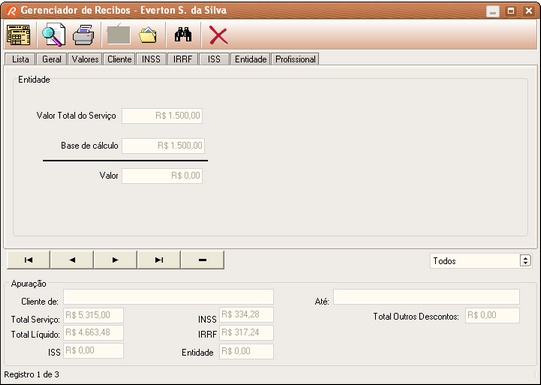The image size is (541, 385).
Task: Click the minus delete record button
Action: point(203,260)
